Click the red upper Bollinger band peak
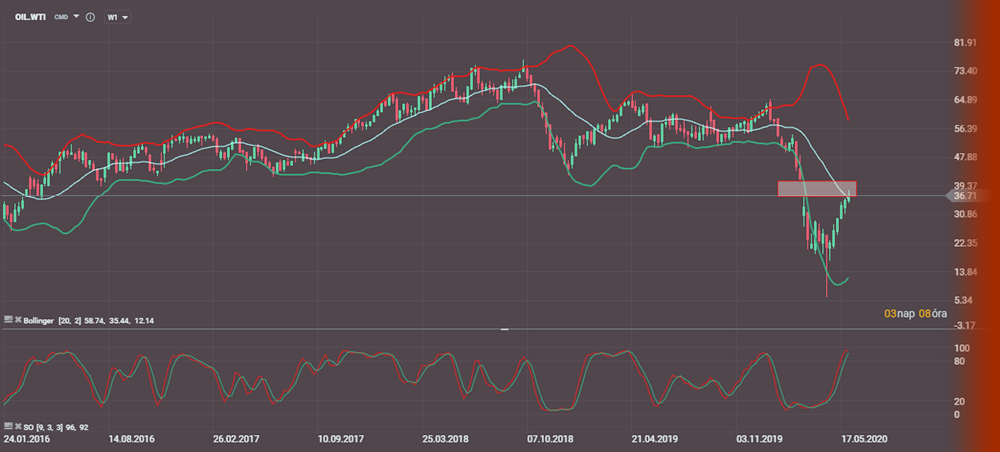 click(568, 46)
